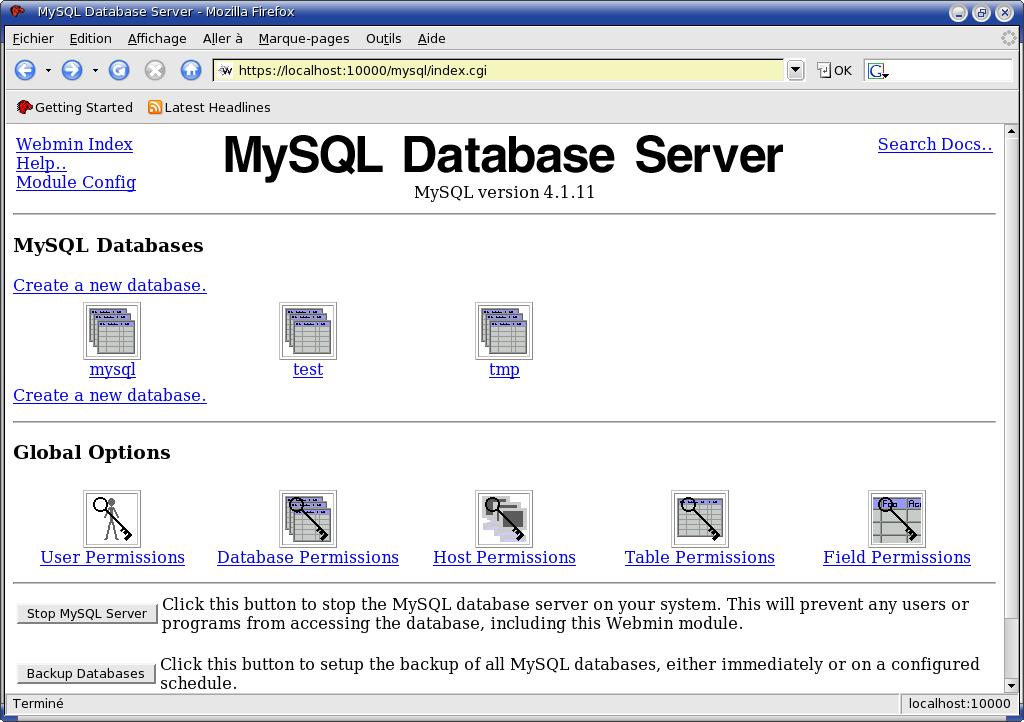Click the Getting Started bookmark

point(74,107)
